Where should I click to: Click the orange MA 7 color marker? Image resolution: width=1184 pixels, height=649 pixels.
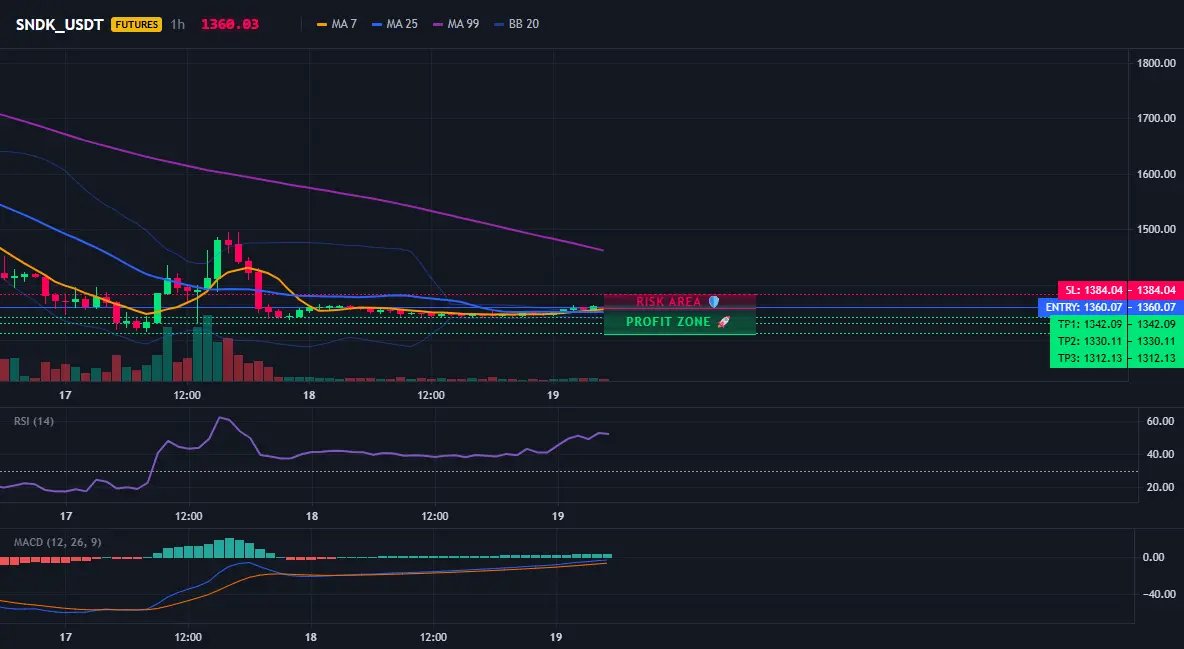coord(322,24)
